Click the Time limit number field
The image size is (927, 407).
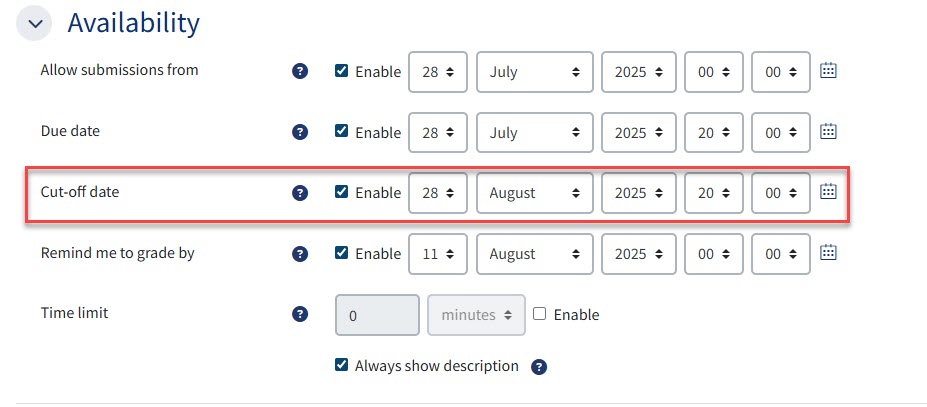tap(377, 315)
